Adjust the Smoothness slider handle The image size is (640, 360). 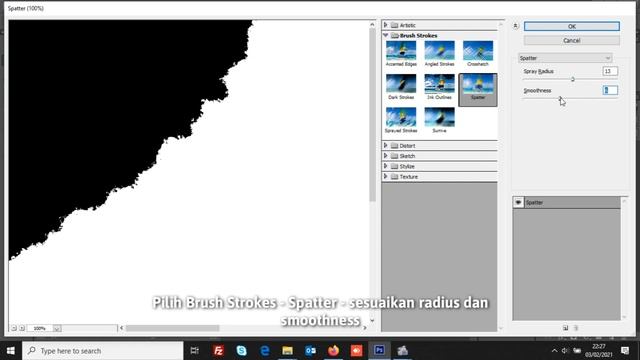click(560, 98)
